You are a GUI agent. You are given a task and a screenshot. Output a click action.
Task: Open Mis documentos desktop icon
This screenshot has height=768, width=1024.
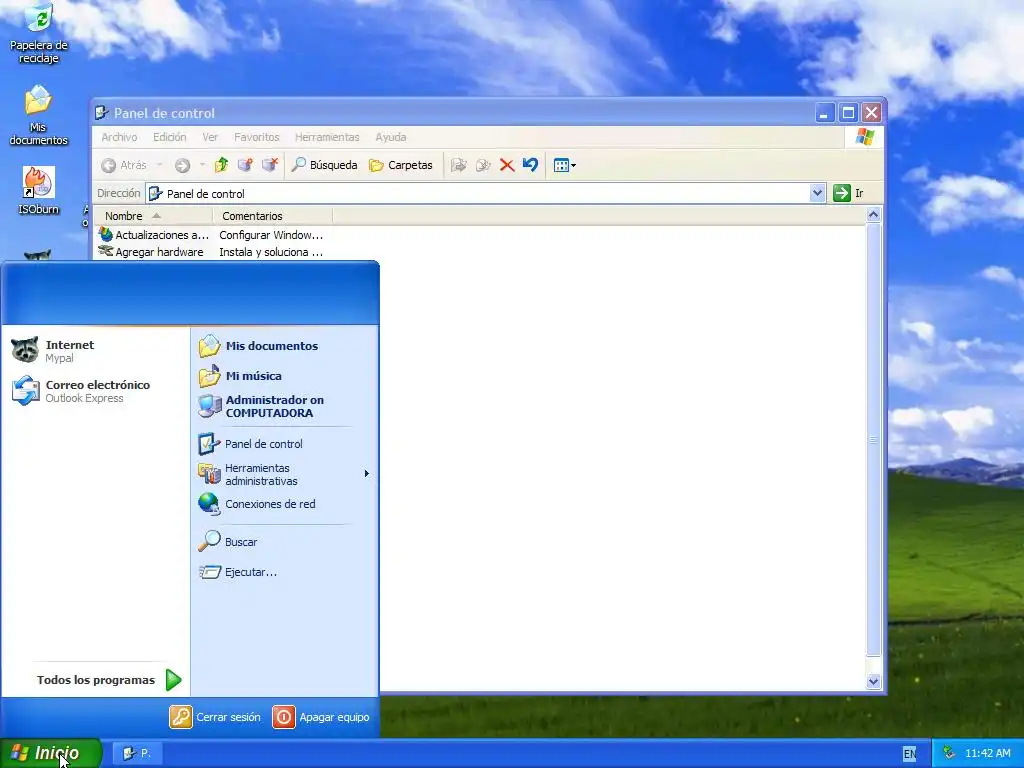coord(39,115)
